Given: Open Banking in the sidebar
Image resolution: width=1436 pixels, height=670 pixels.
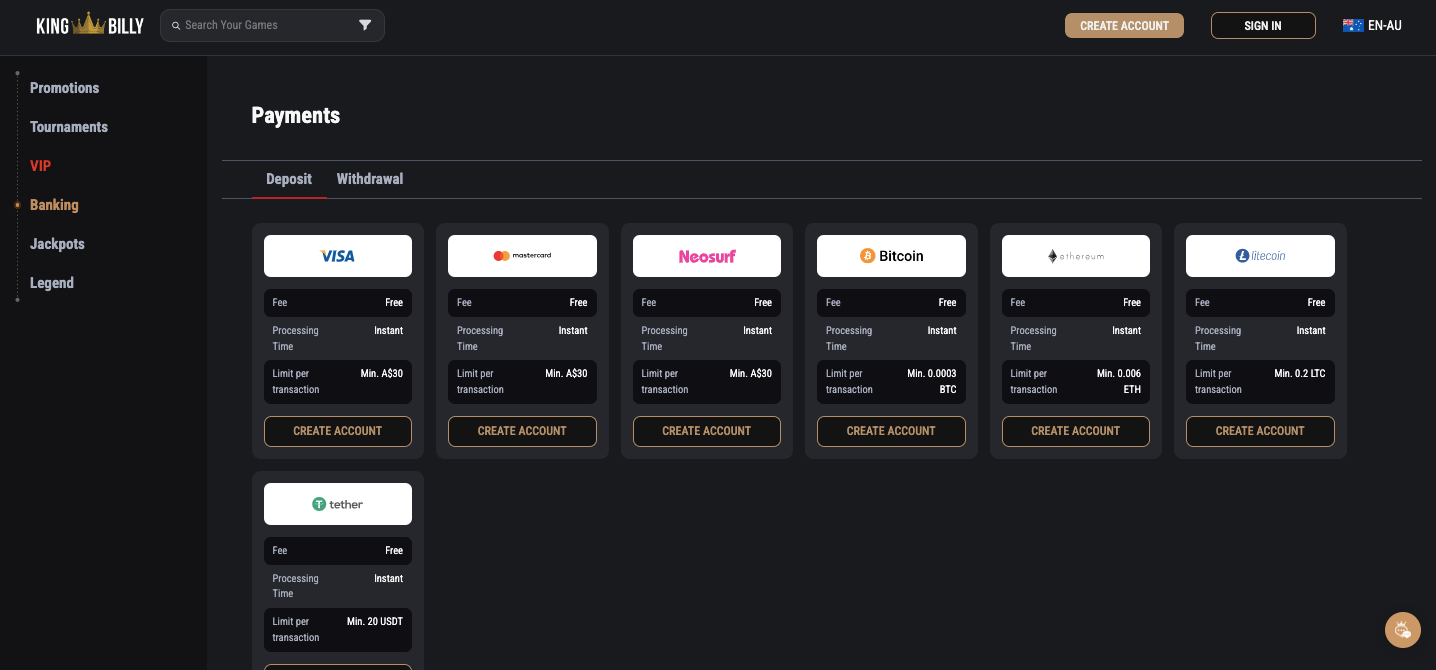Looking at the screenshot, I should [x=54, y=205].
